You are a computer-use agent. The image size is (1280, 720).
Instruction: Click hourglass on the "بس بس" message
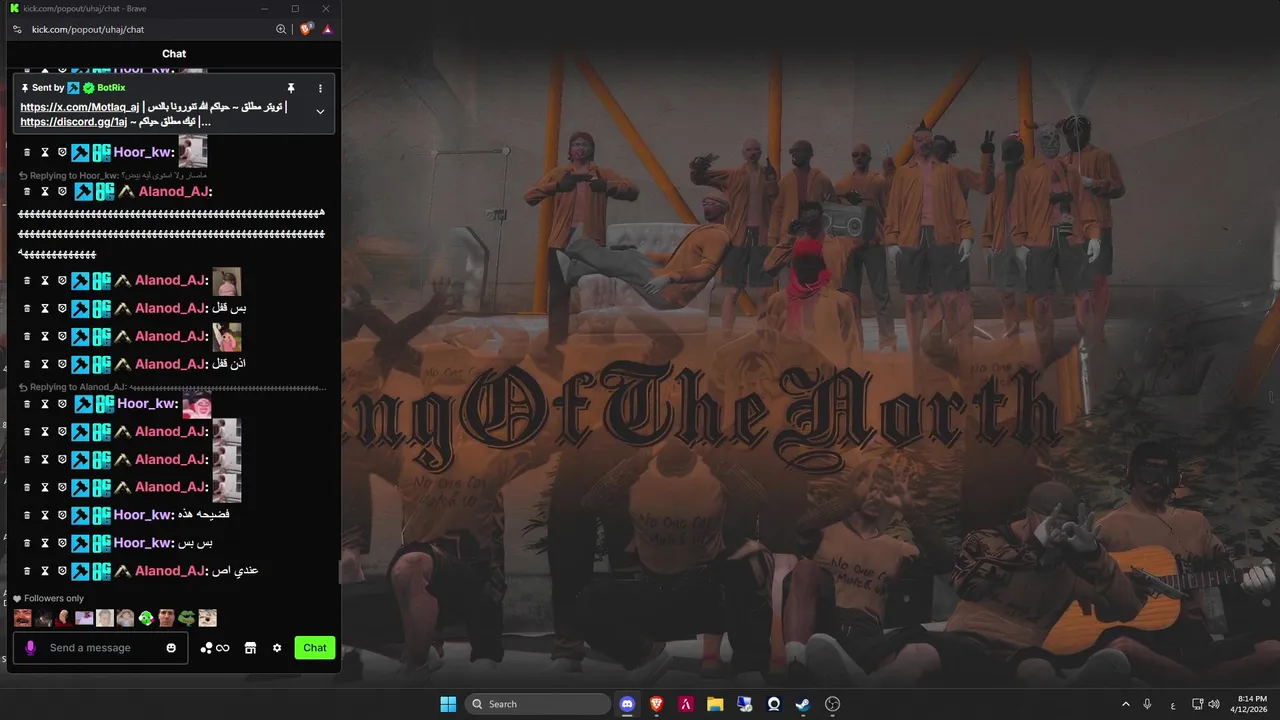coord(44,543)
